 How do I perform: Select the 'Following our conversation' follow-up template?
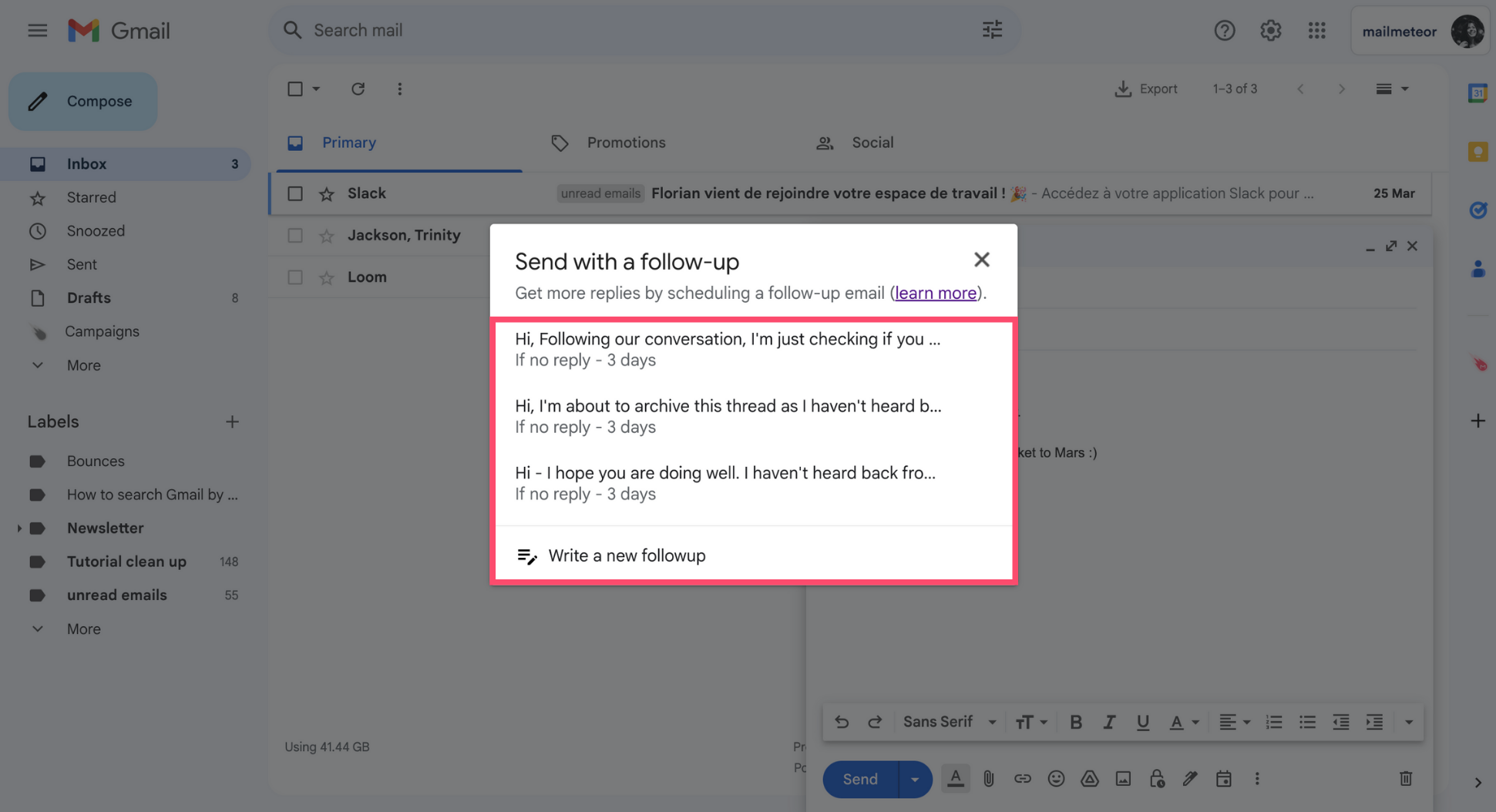(754, 349)
